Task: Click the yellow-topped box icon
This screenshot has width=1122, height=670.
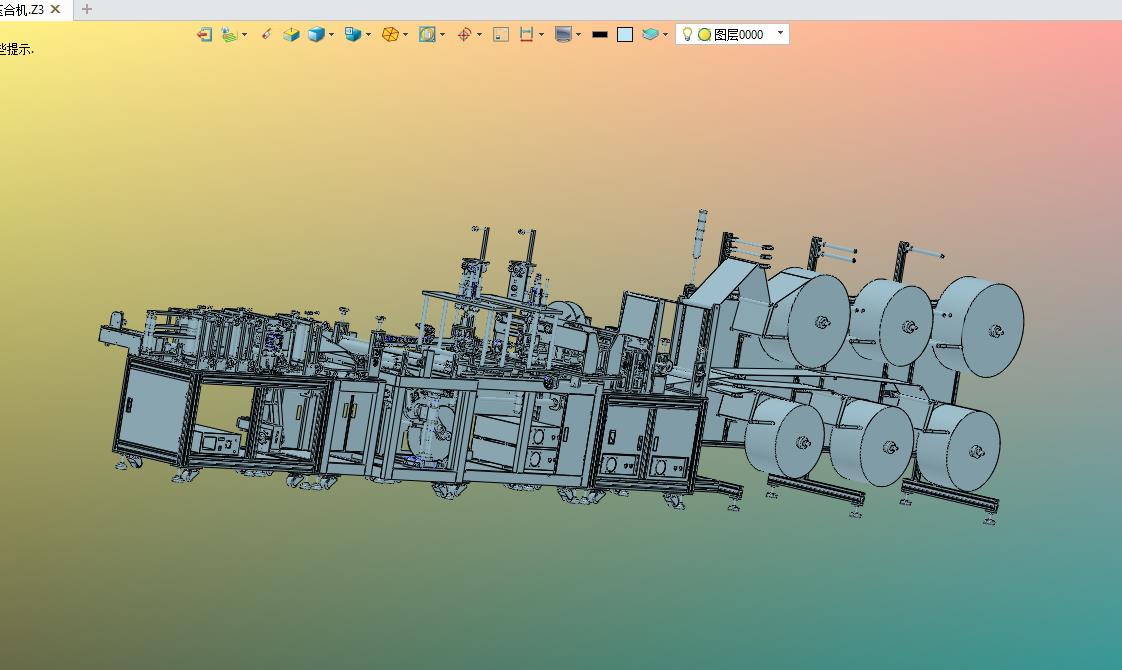Action: coord(291,34)
